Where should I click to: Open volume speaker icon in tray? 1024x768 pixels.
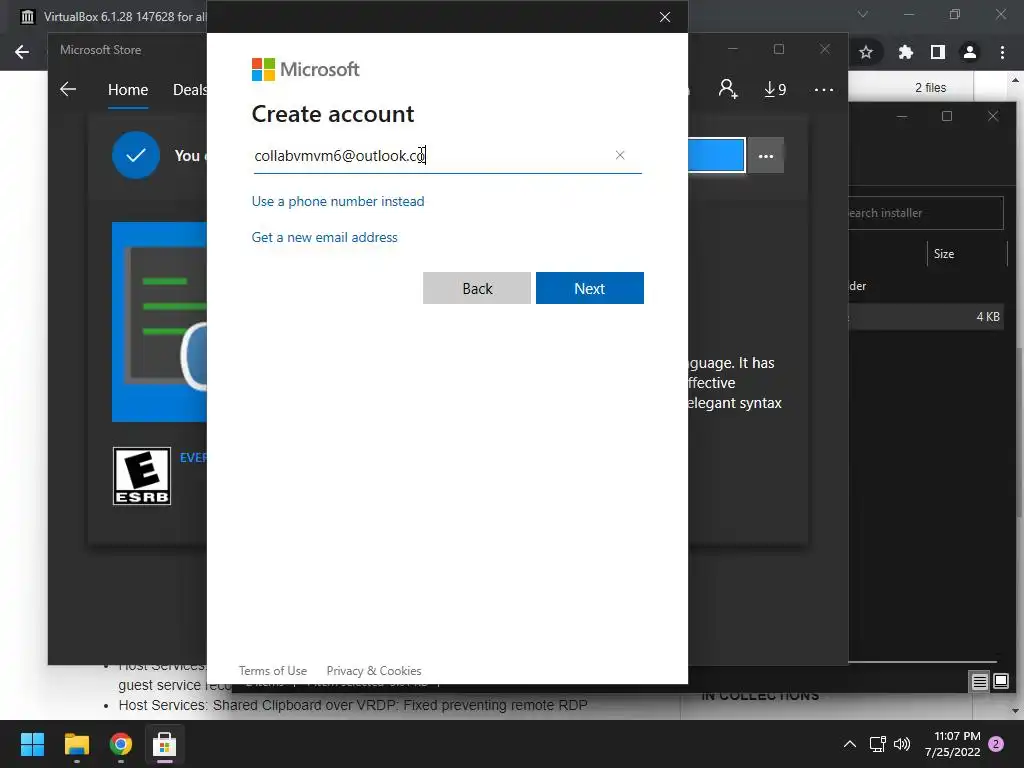pos(902,744)
